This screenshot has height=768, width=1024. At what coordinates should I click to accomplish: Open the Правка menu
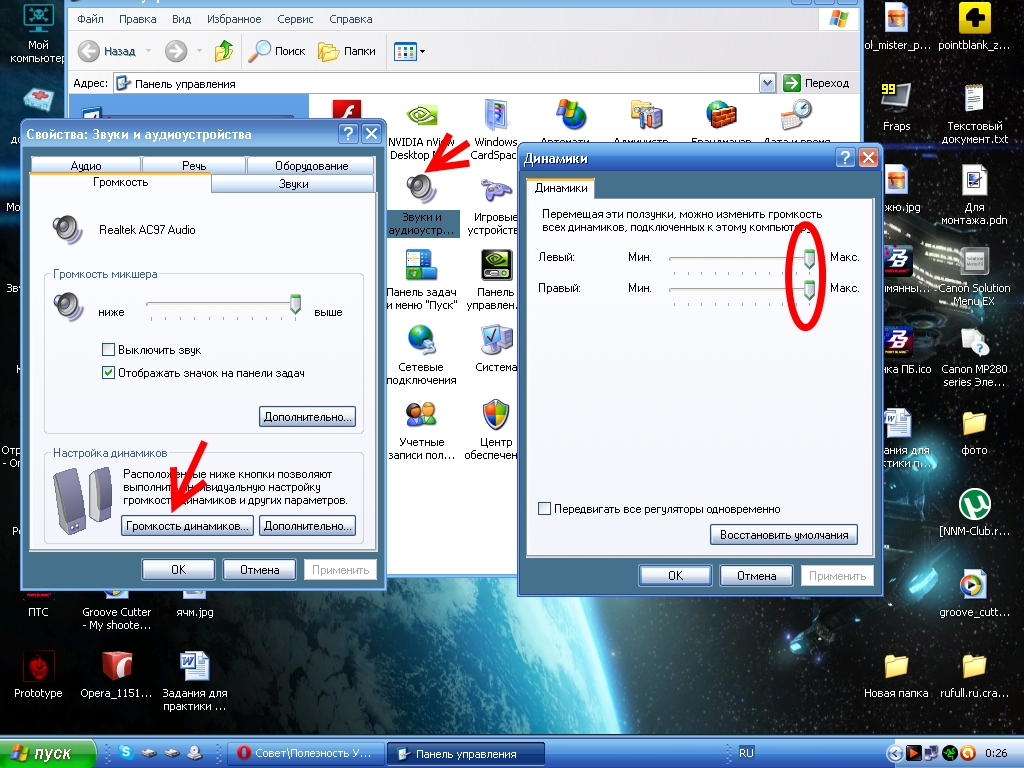(137, 19)
